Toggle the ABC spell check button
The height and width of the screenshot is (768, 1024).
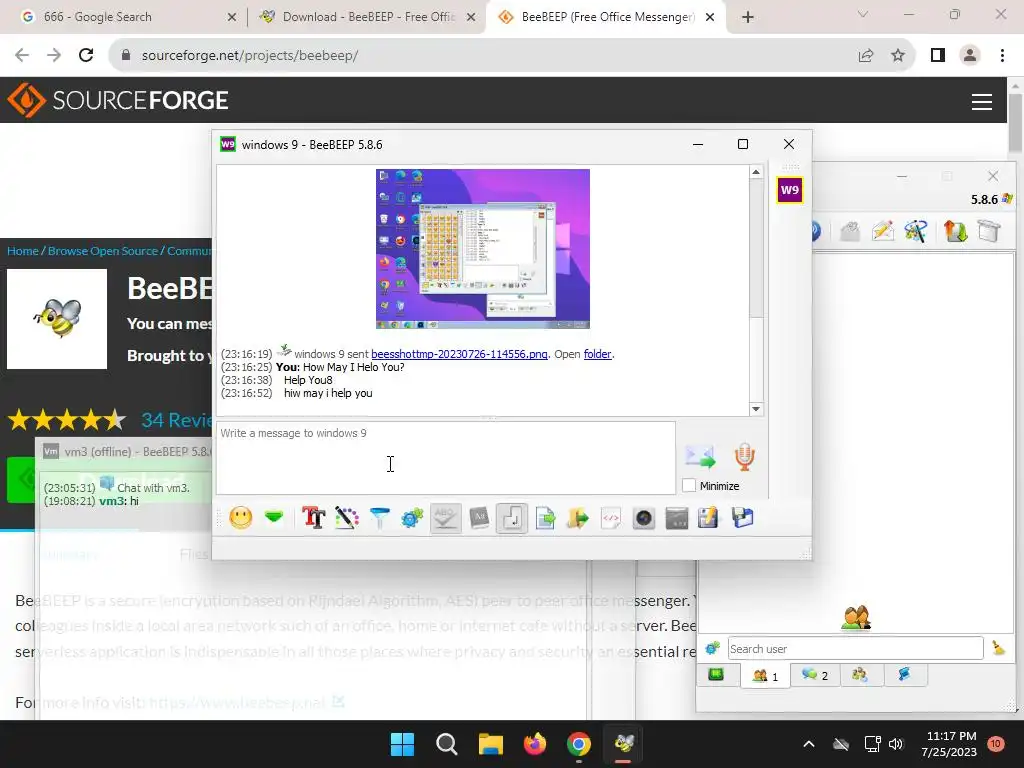pos(445,518)
